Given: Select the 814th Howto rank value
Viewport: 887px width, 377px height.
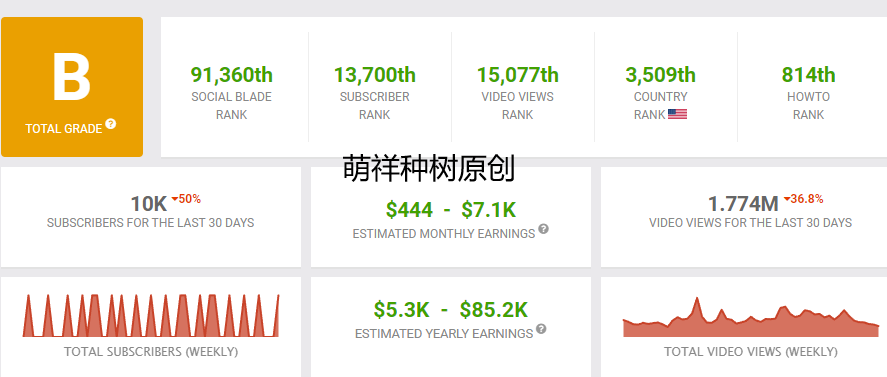Looking at the screenshot, I should (x=808, y=75).
